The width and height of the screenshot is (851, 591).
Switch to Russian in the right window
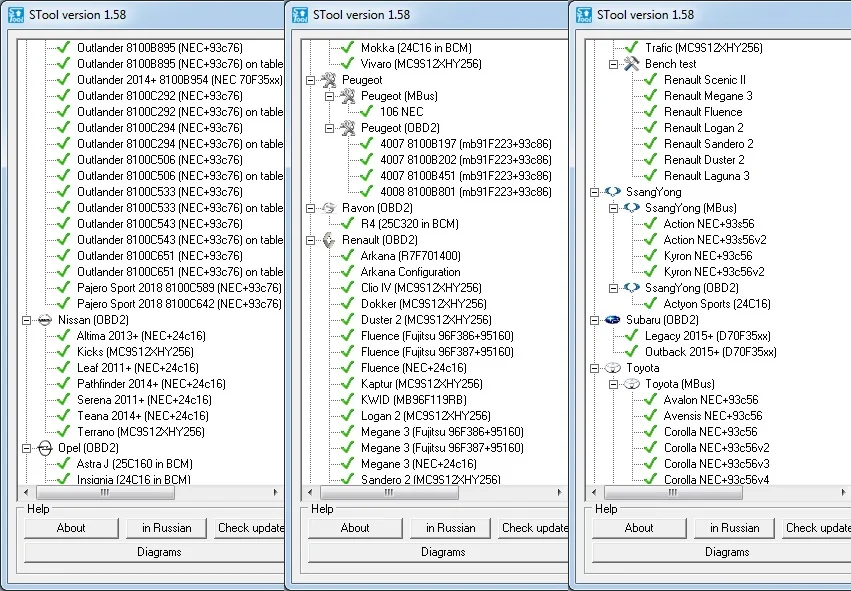(734, 528)
